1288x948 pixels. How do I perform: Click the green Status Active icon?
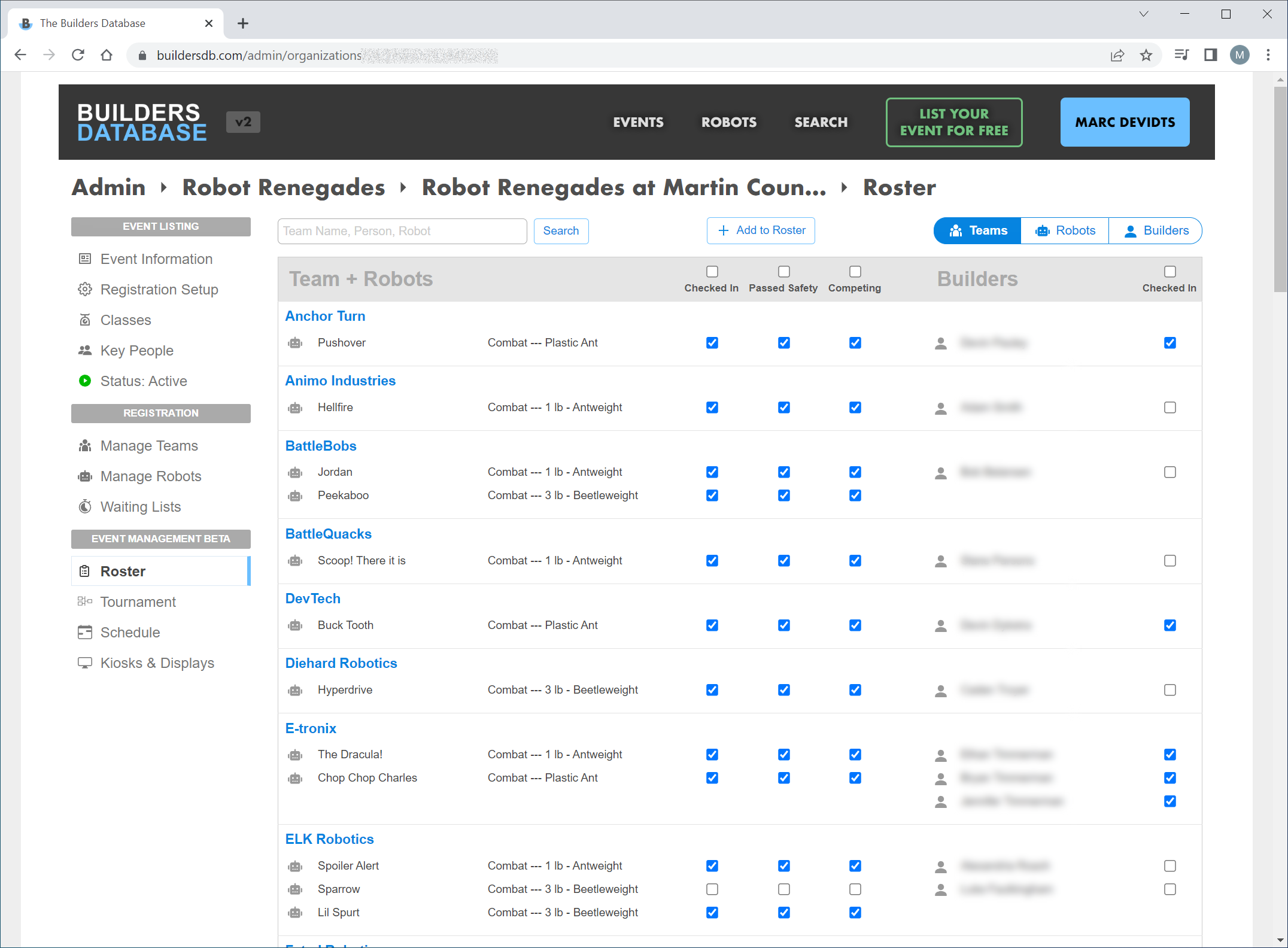click(x=85, y=381)
